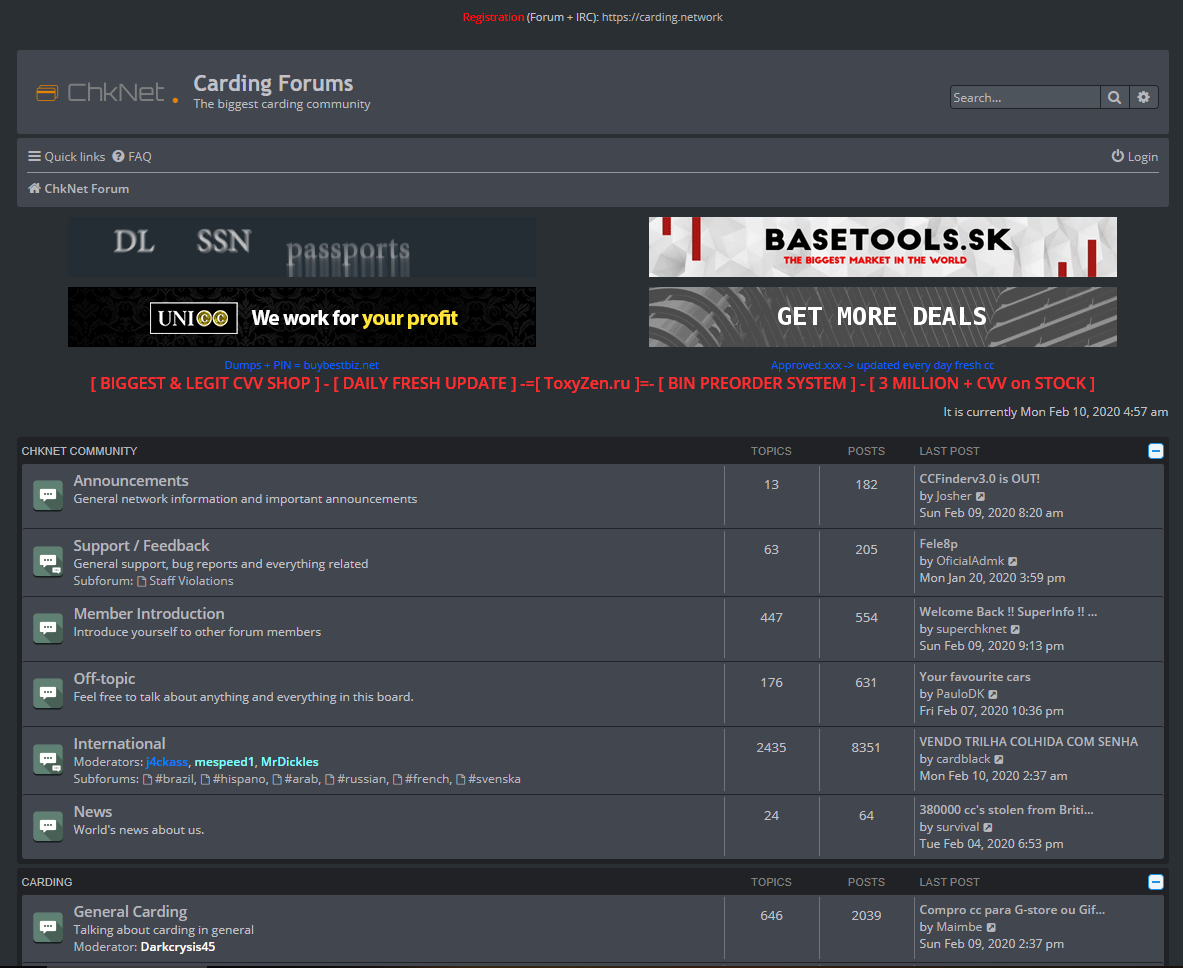Open the Quick links menu

66,156
